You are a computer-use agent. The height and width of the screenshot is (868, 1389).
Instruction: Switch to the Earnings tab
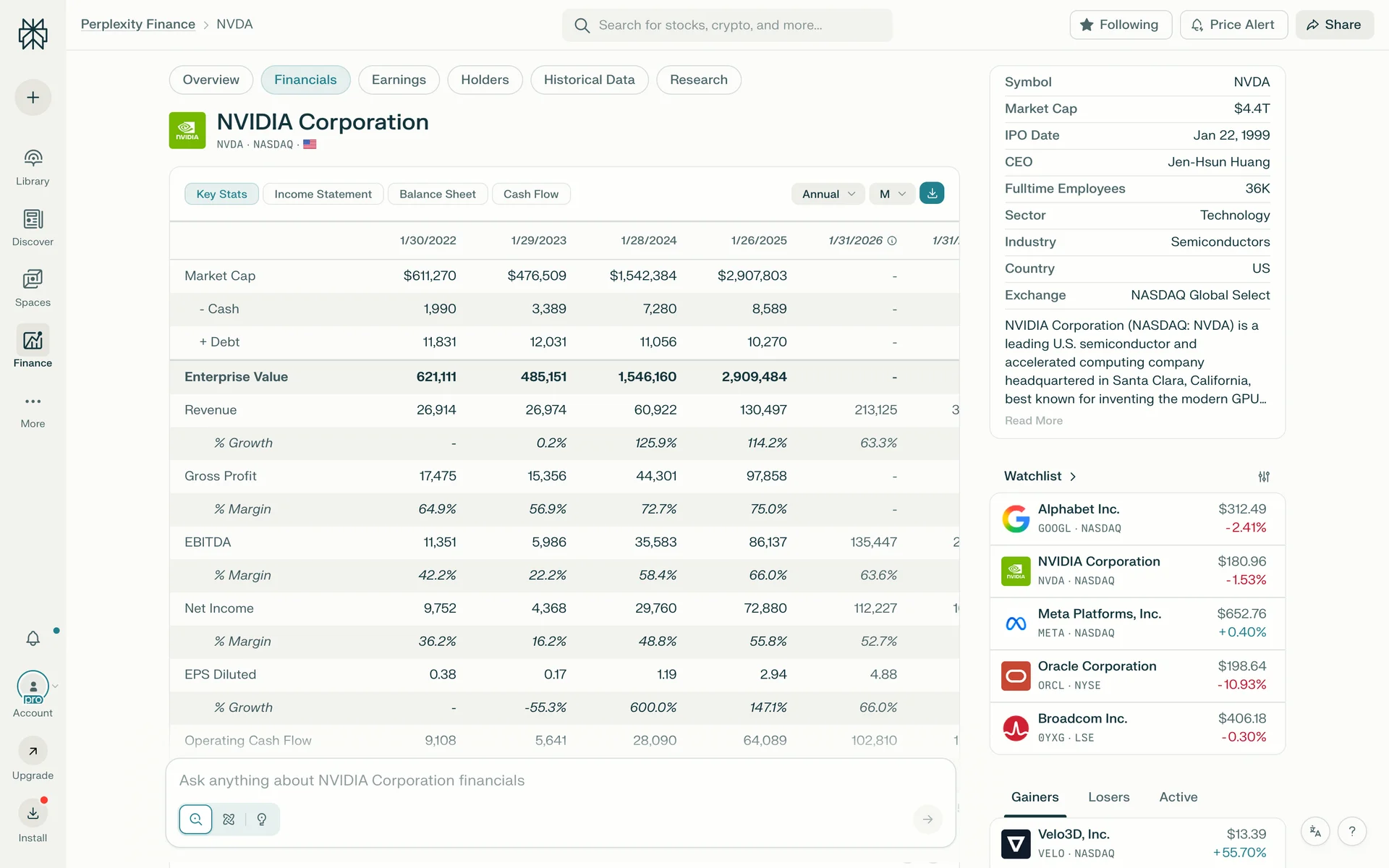398,80
